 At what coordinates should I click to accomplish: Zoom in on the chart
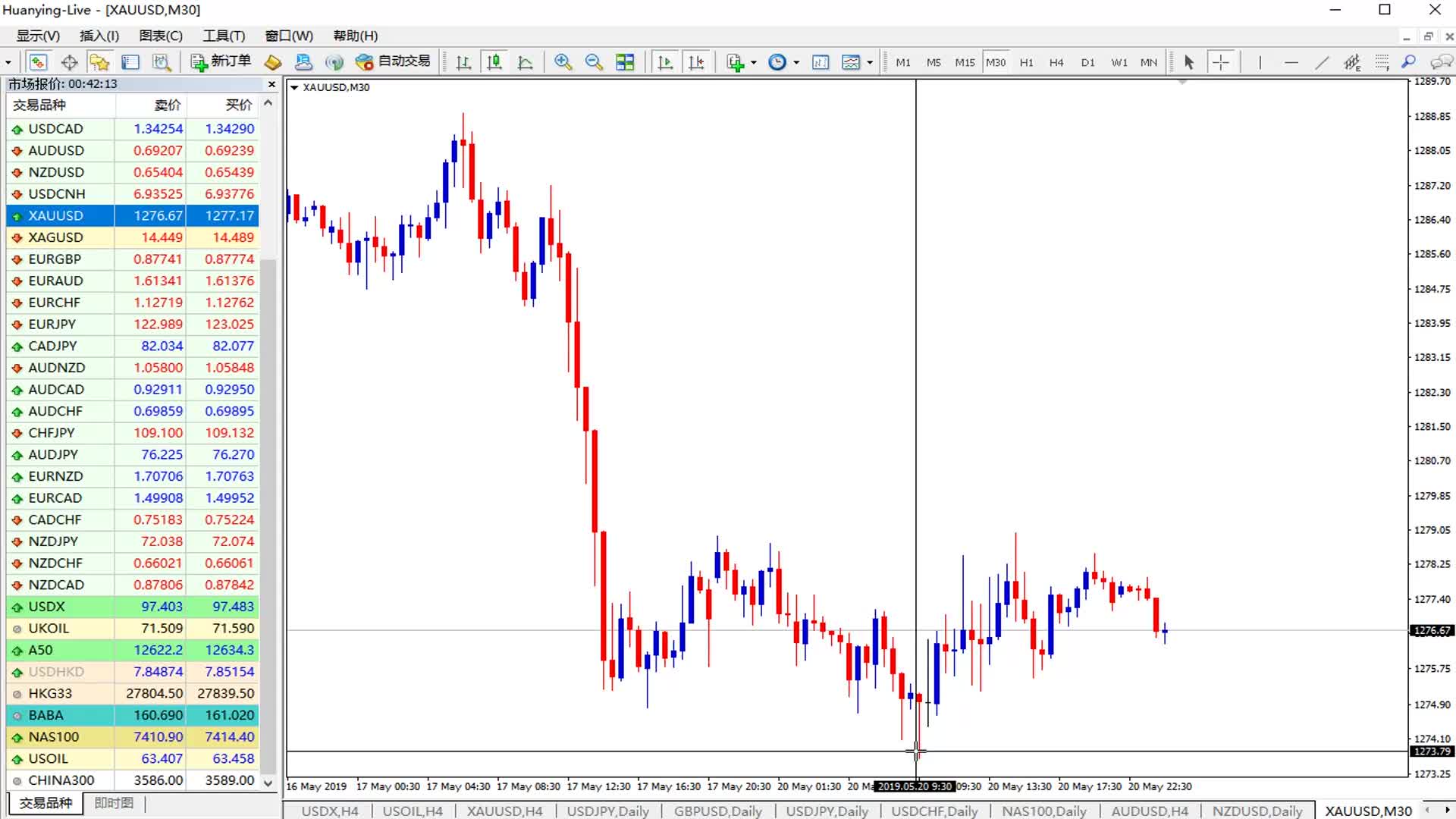tap(563, 62)
